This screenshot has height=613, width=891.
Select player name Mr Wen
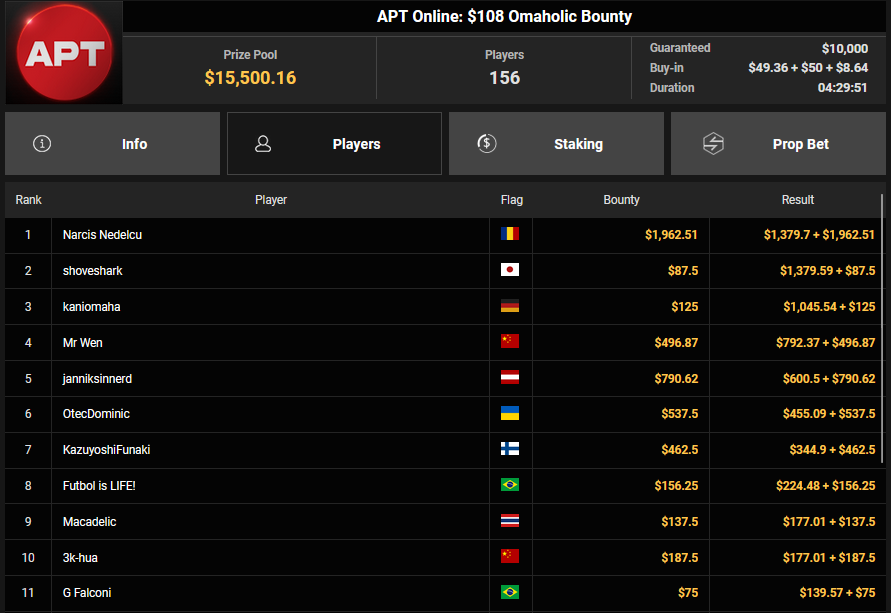tap(82, 343)
